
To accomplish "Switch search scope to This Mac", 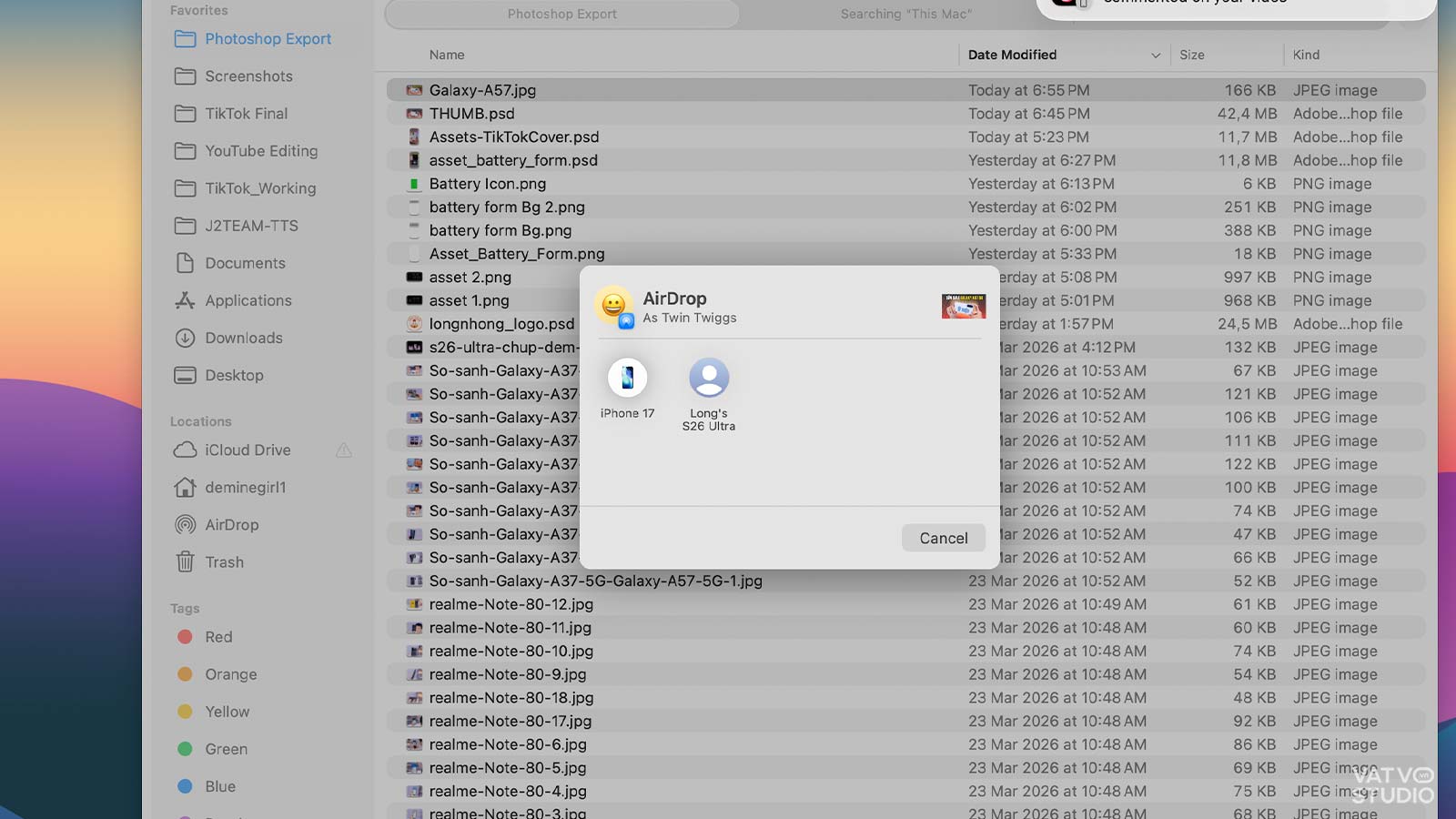I will click(905, 15).
